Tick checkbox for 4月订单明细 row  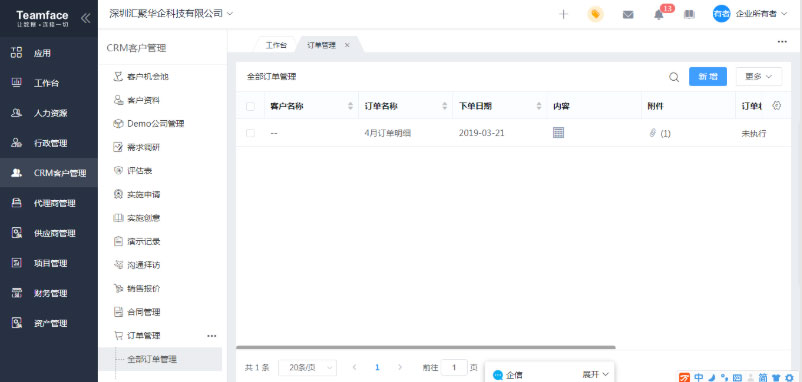250,133
